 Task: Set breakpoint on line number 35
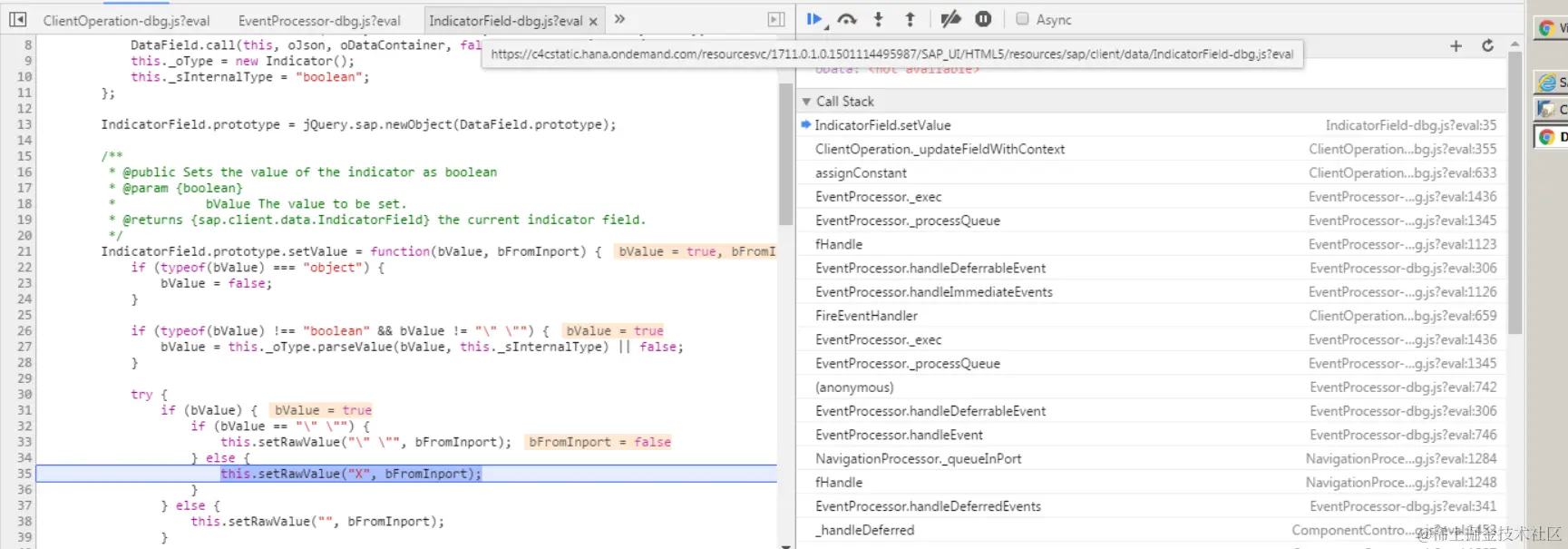point(24,474)
